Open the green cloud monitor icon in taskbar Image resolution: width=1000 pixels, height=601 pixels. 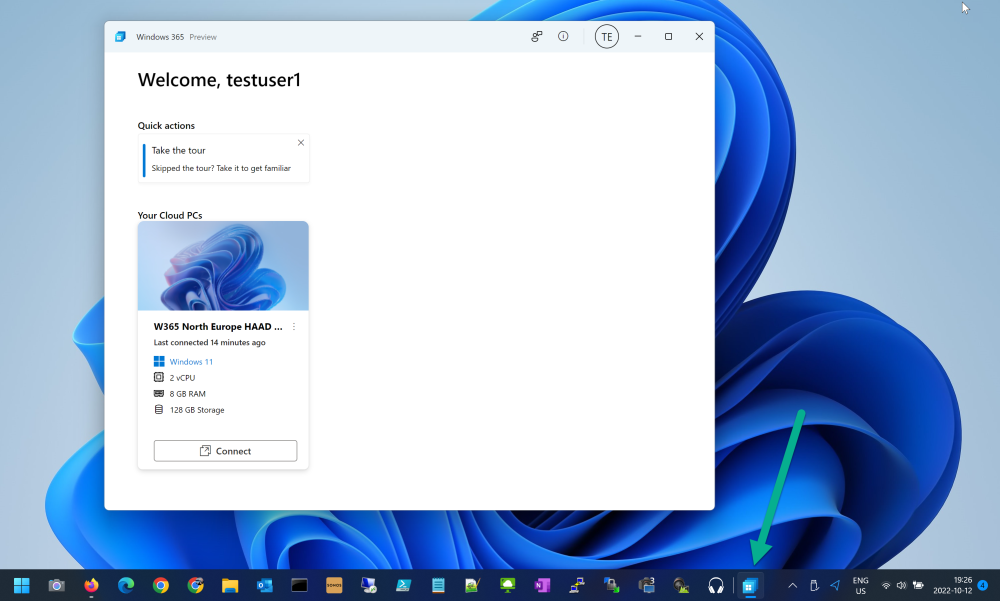(508, 585)
